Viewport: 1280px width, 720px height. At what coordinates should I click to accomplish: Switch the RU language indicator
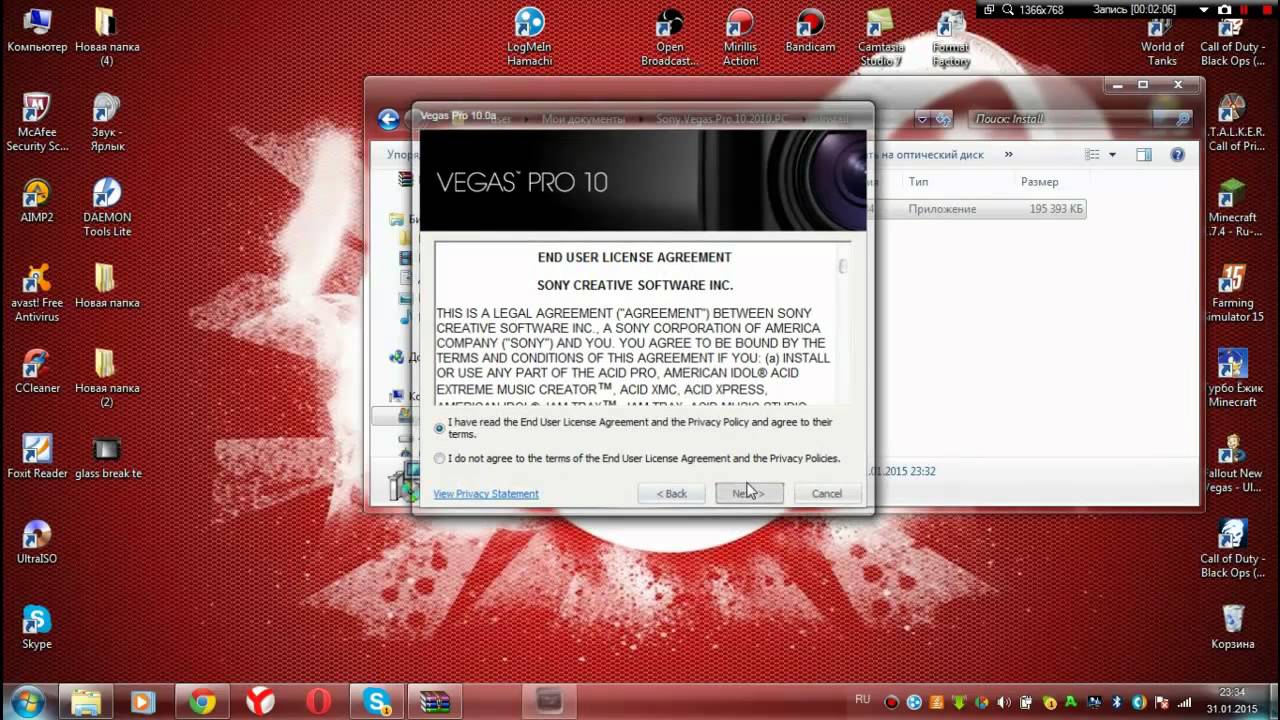click(862, 699)
